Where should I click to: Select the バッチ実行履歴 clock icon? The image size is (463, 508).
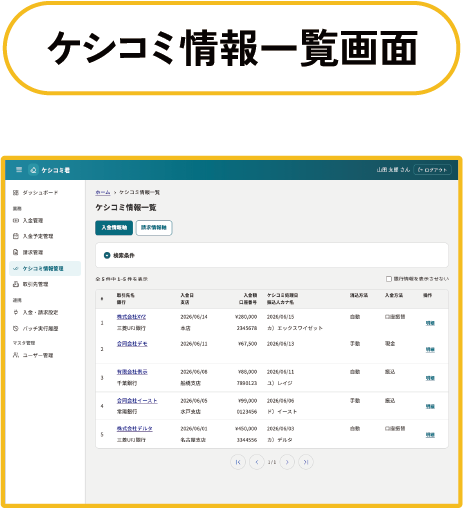[15, 328]
